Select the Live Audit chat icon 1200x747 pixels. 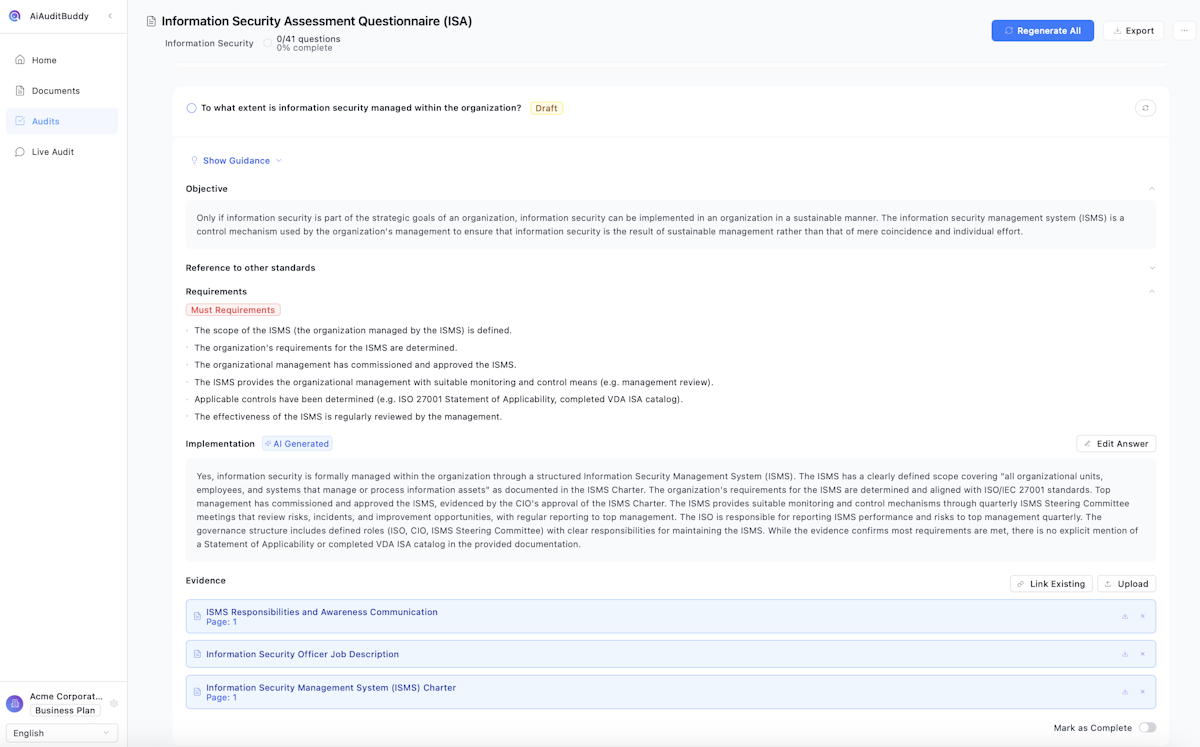point(20,151)
